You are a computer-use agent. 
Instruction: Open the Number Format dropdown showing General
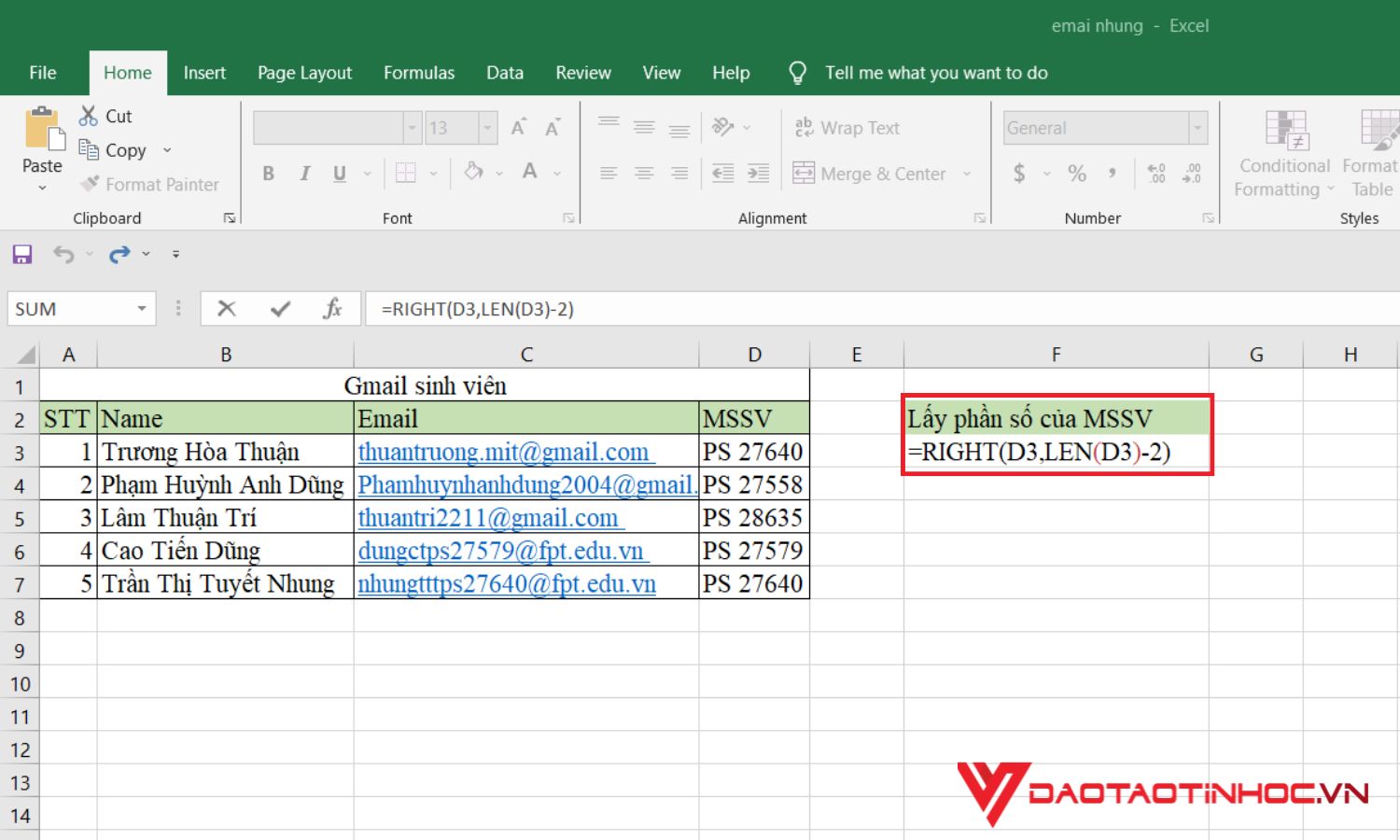[x=1197, y=127]
